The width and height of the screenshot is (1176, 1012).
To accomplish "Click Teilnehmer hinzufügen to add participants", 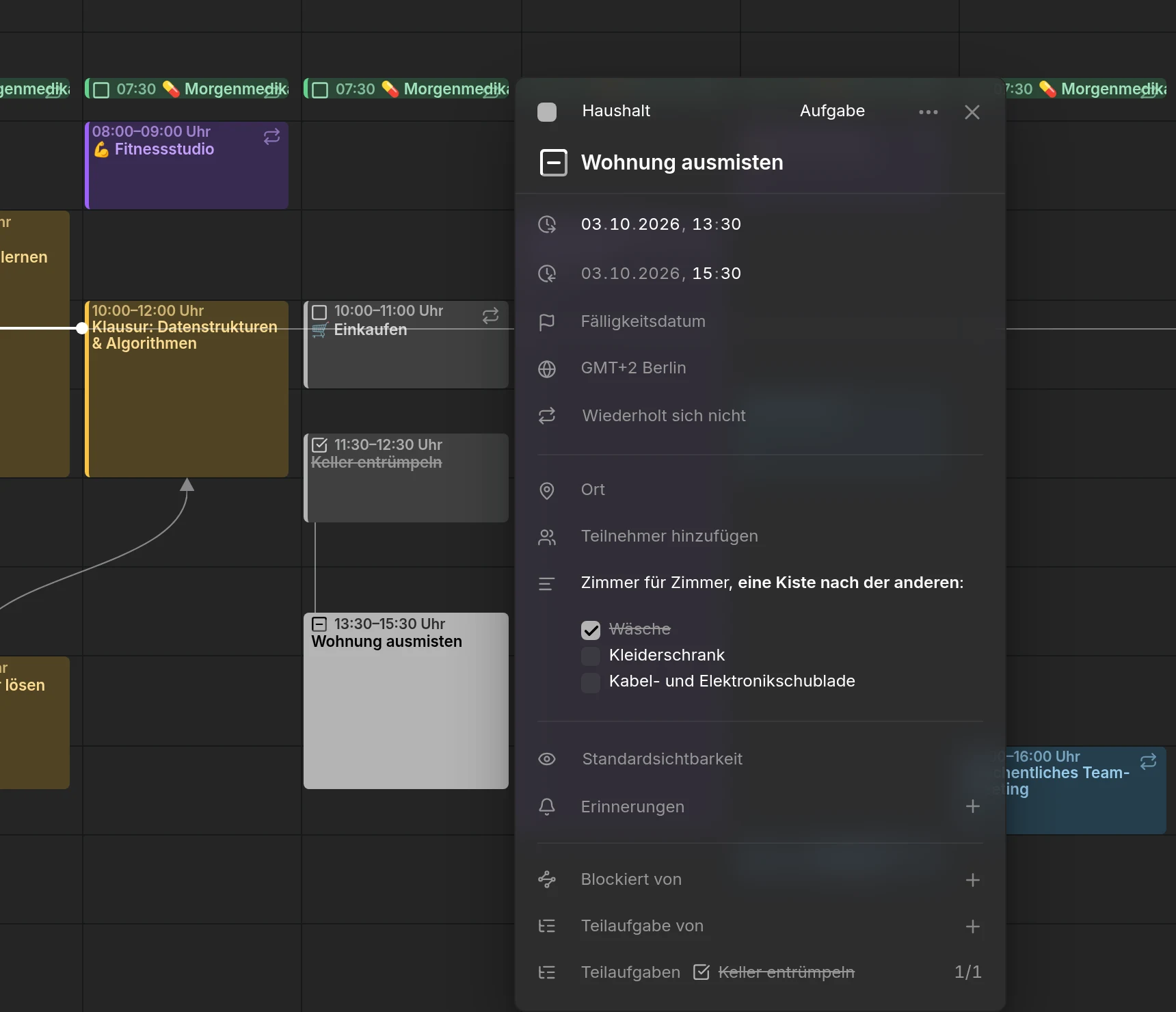I will [669, 536].
